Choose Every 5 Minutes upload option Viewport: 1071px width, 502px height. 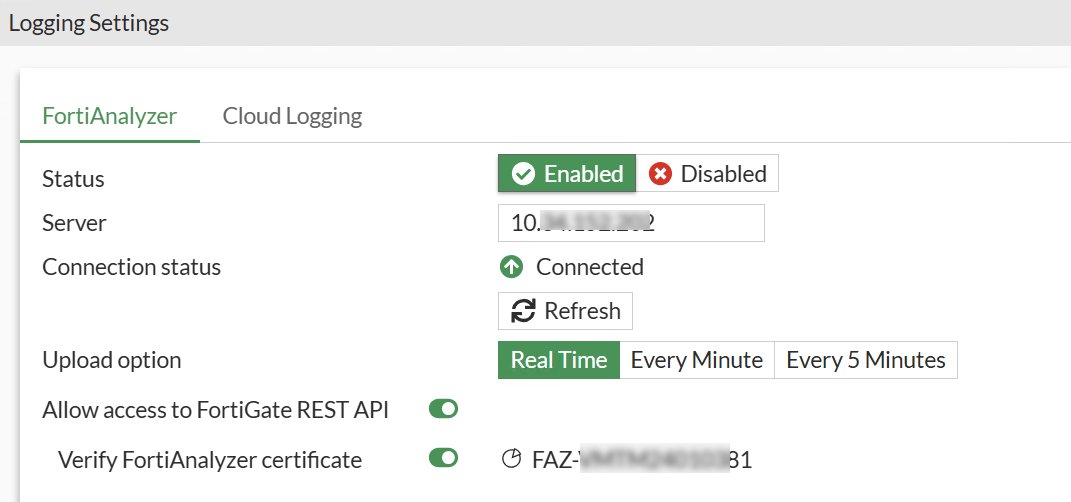pyautogui.click(x=865, y=360)
